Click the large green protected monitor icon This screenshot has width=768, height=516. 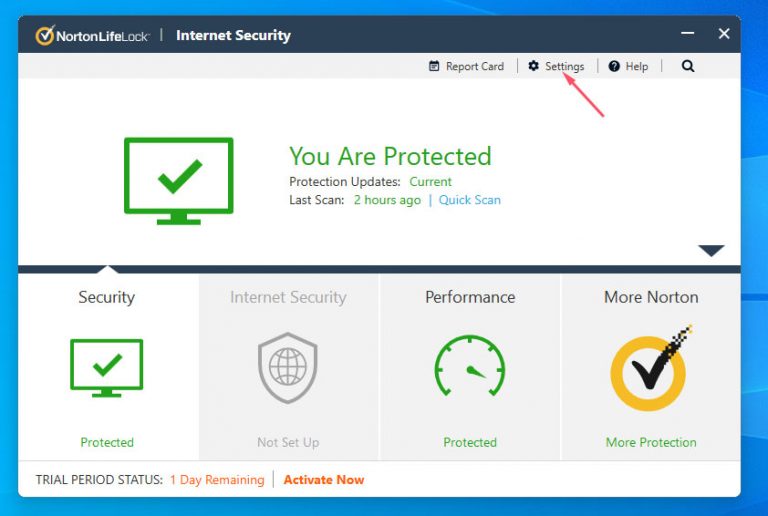coord(178,180)
